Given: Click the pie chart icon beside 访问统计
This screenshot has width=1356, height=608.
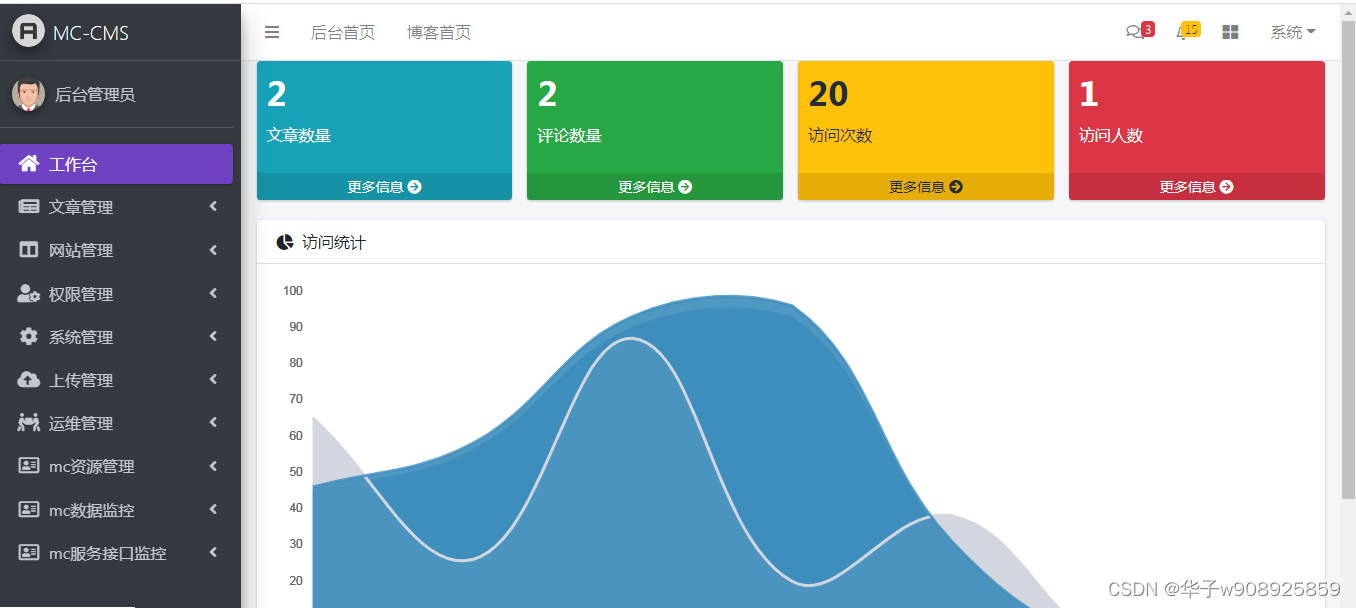Looking at the screenshot, I should click(285, 242).
